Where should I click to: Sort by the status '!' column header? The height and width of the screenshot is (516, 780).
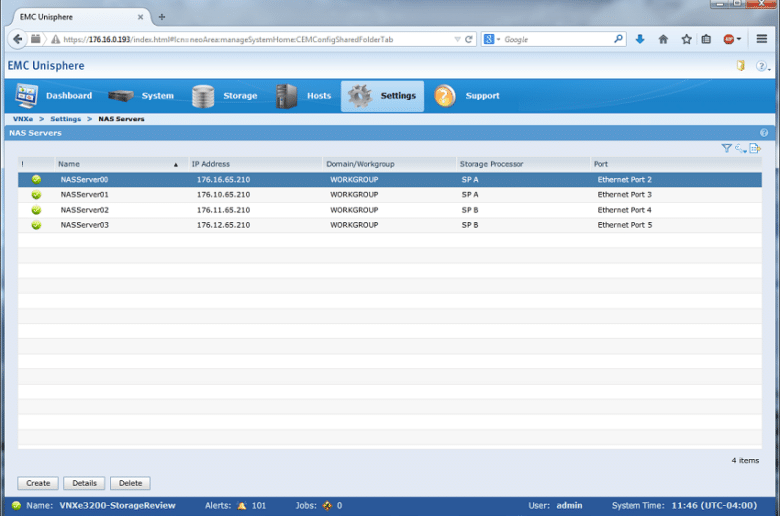[x=36, y=164]
